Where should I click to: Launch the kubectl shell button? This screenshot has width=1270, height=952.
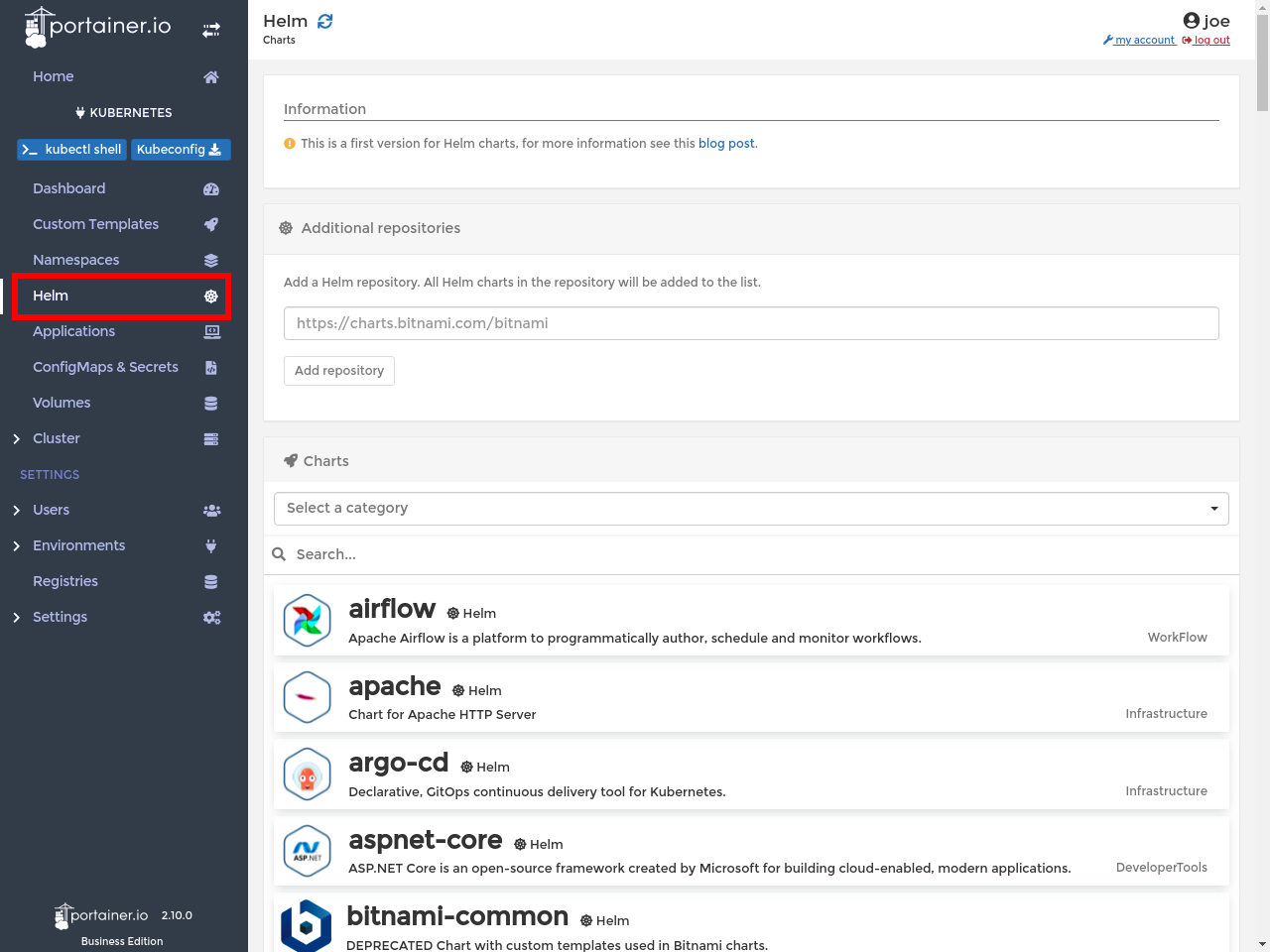click(x=71, y=150)
